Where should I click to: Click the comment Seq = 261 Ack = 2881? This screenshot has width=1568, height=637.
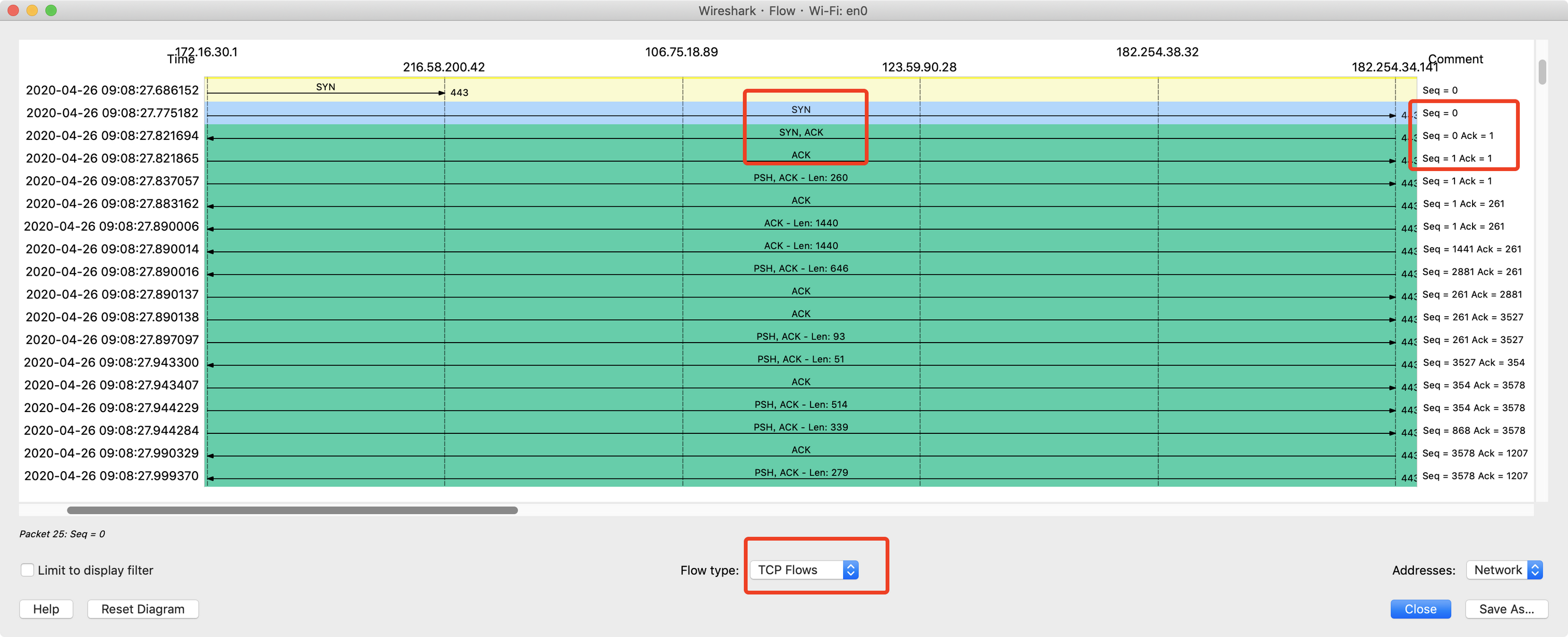tap(1472, 294)
